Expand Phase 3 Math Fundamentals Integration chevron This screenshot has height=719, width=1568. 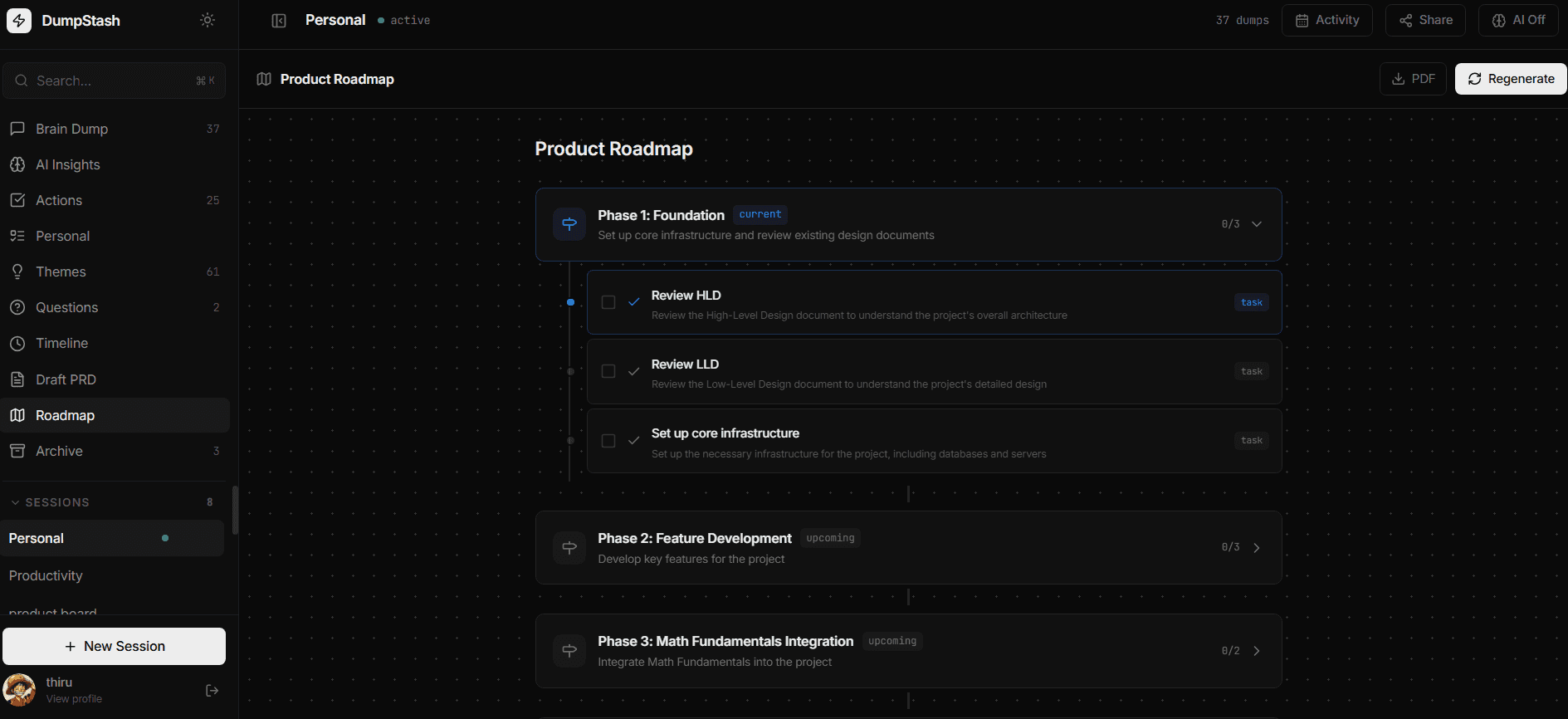[1257, 651]
